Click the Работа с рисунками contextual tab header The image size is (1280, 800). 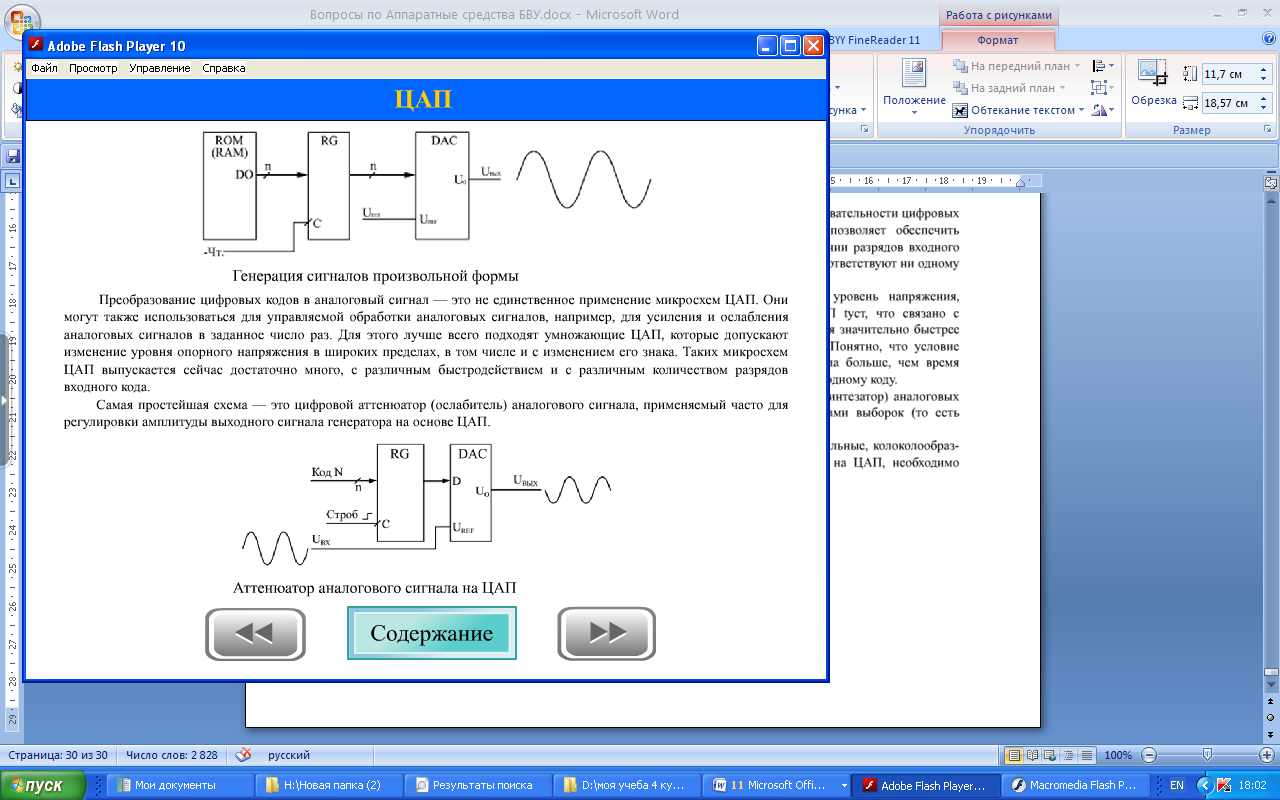click(998, 15)
